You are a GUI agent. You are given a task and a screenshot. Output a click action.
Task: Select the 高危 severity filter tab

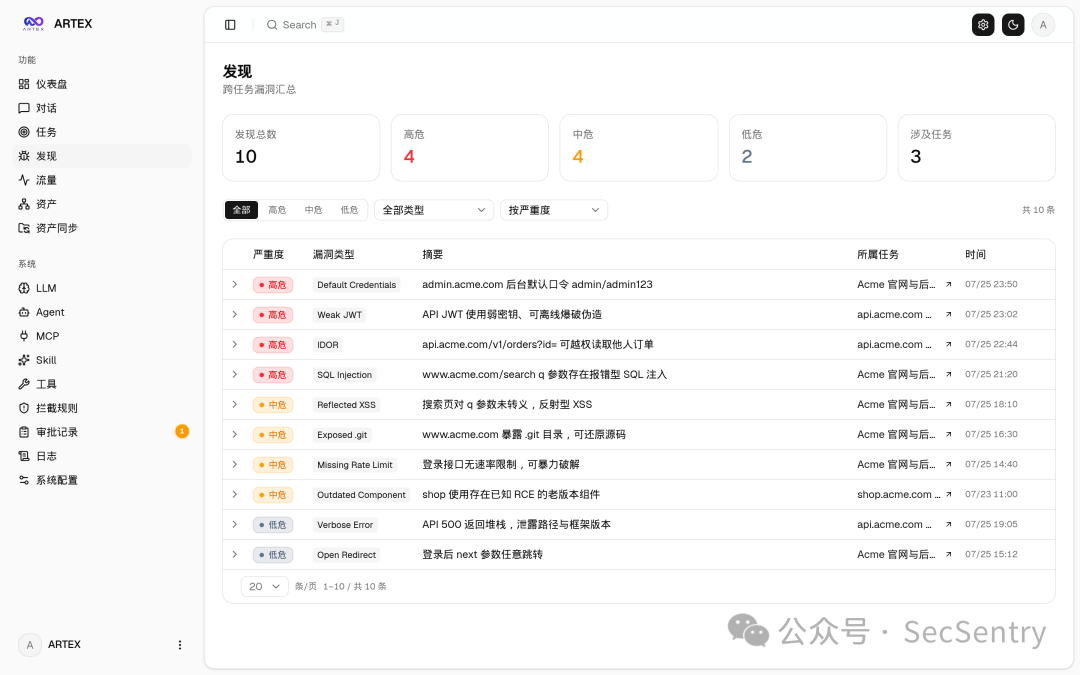point(277,210)
